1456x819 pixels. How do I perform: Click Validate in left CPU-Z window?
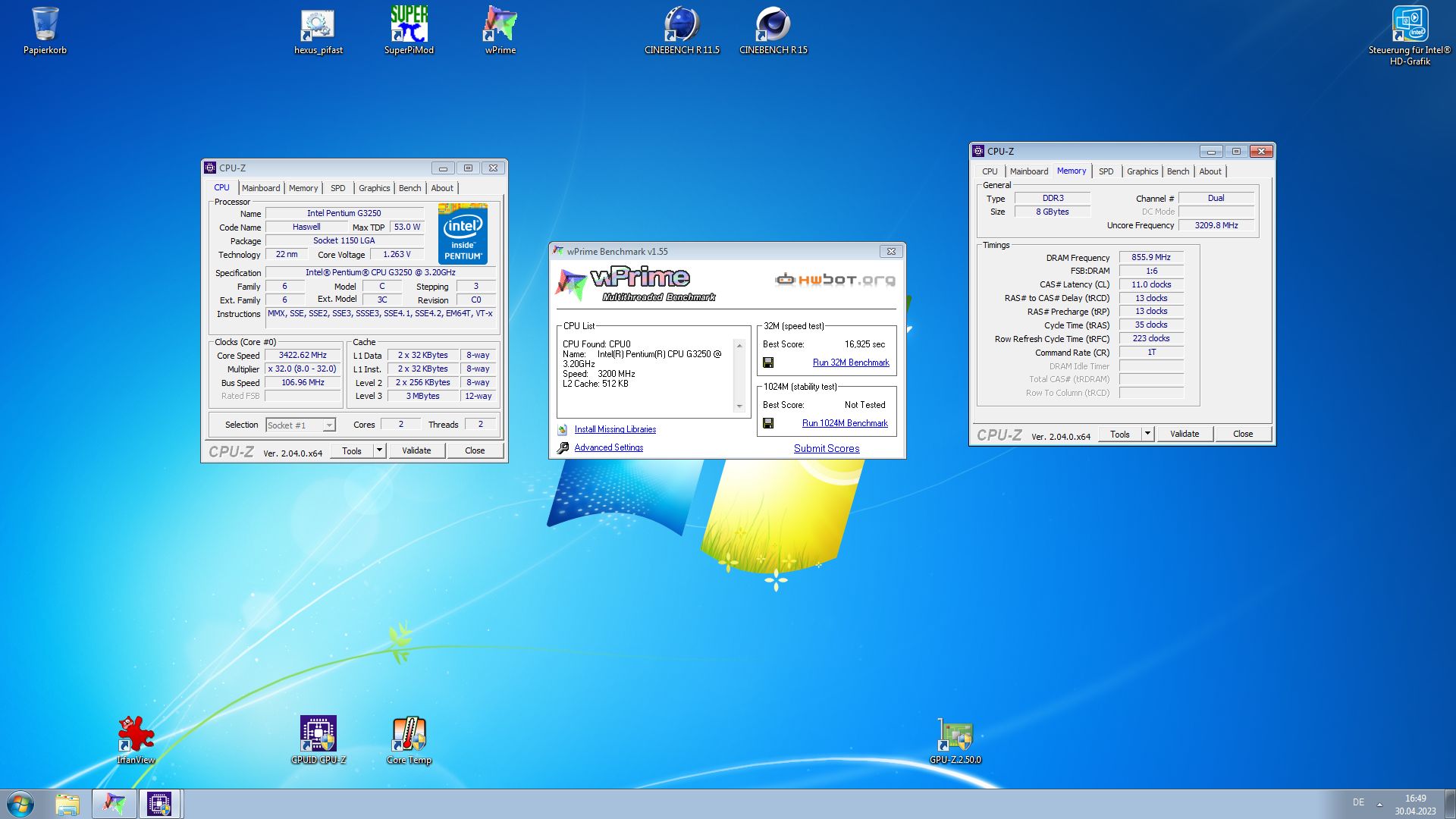(416, 450)
